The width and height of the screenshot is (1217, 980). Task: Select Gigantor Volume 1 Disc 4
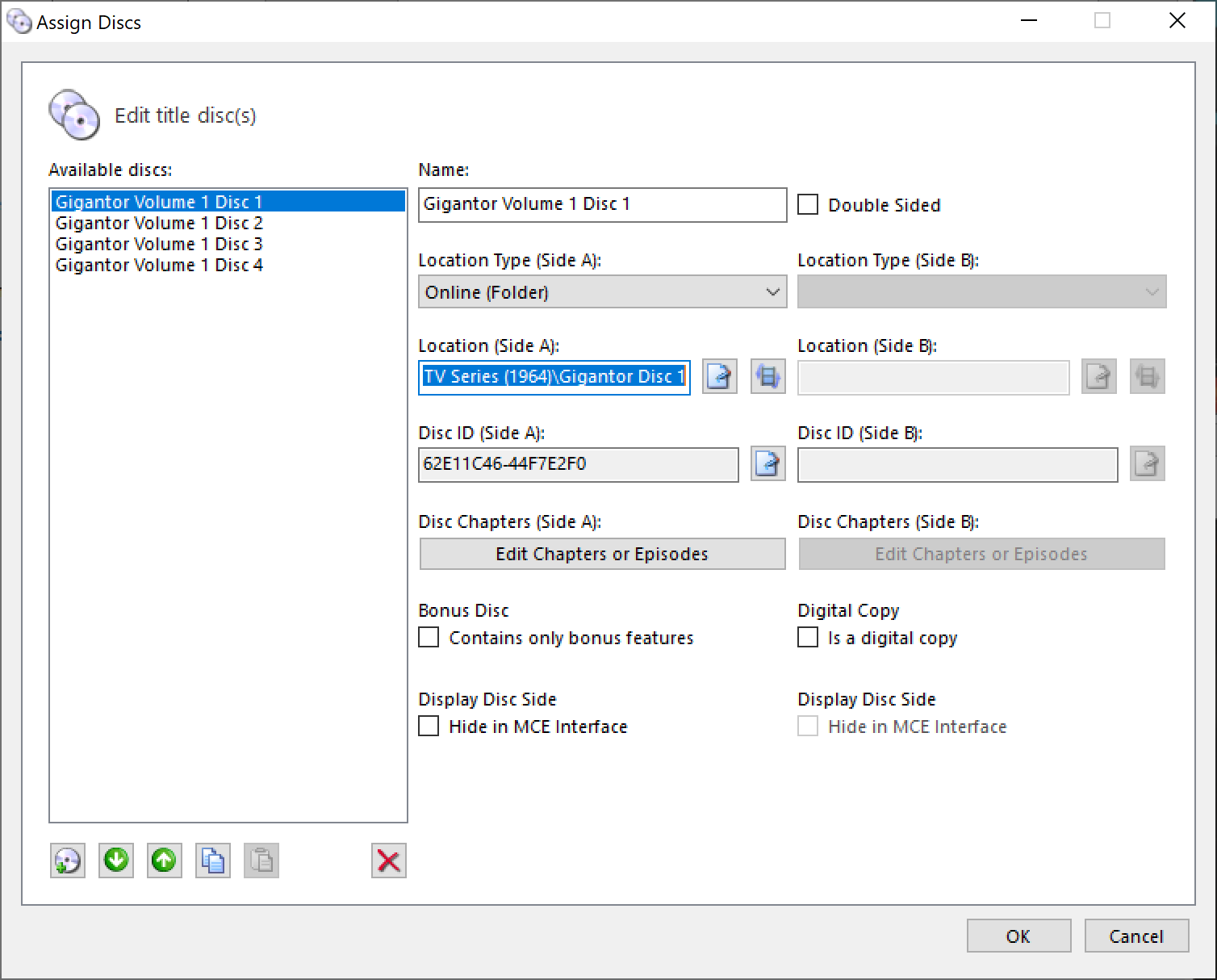228,265
